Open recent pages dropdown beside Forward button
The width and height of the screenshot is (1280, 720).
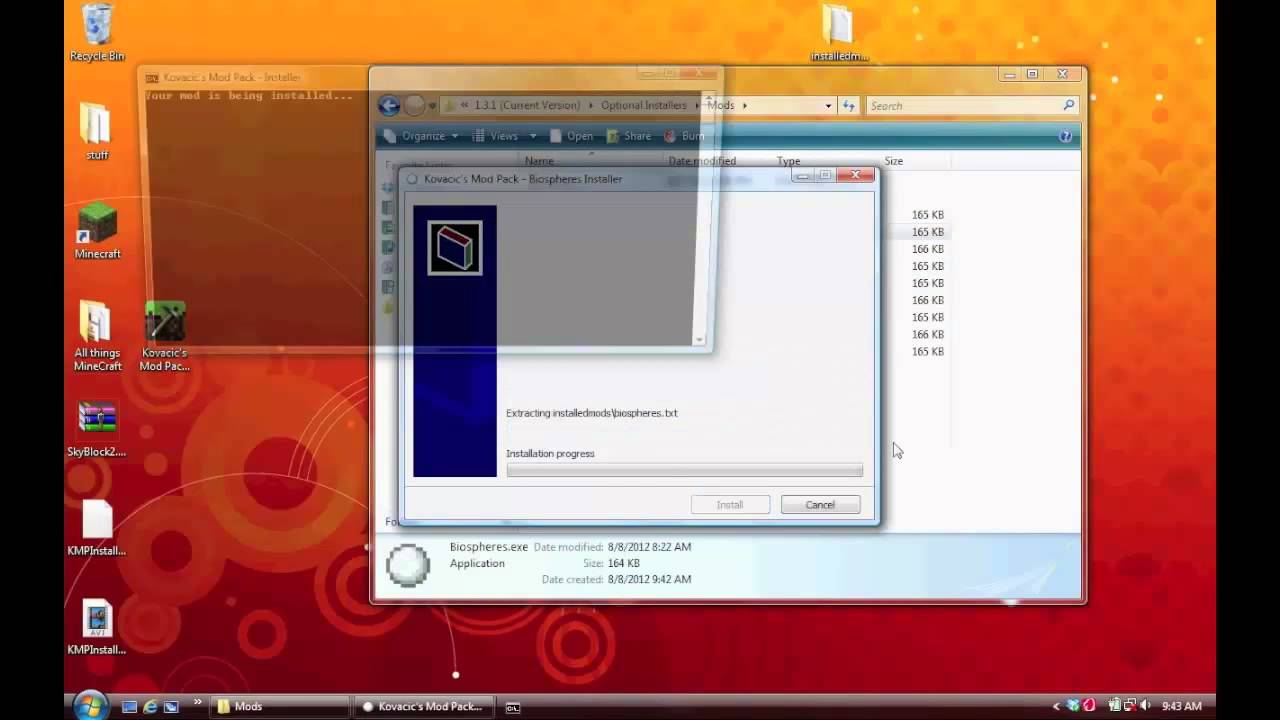pos(432,106)
